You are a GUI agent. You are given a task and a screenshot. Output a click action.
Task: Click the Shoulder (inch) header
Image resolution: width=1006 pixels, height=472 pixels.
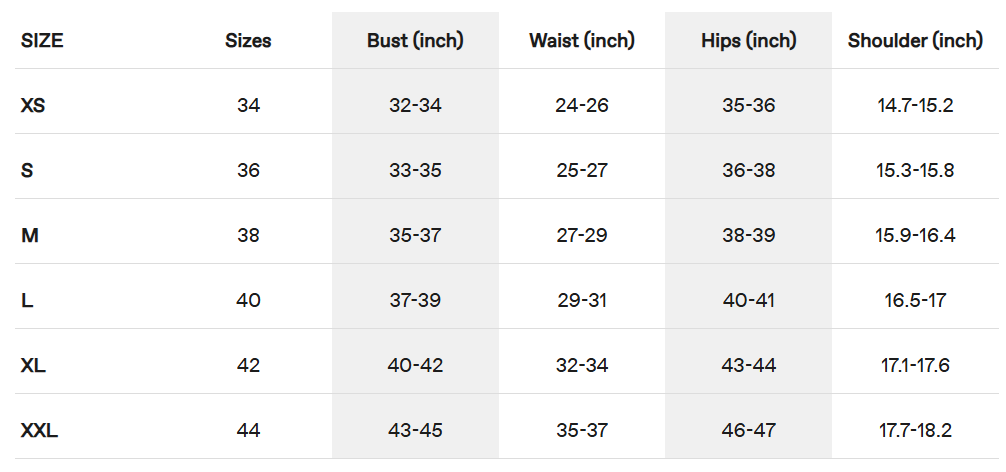tap(915, 41)
